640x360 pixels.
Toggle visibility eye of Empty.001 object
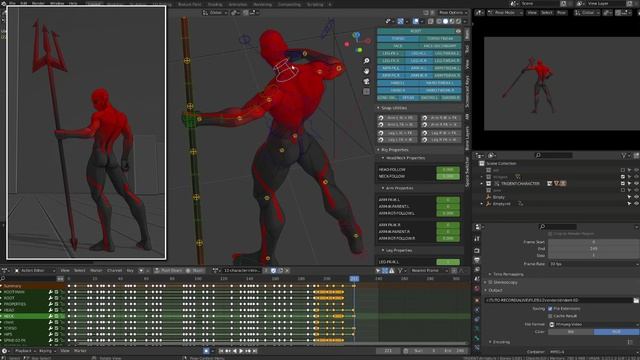[636, 204]
